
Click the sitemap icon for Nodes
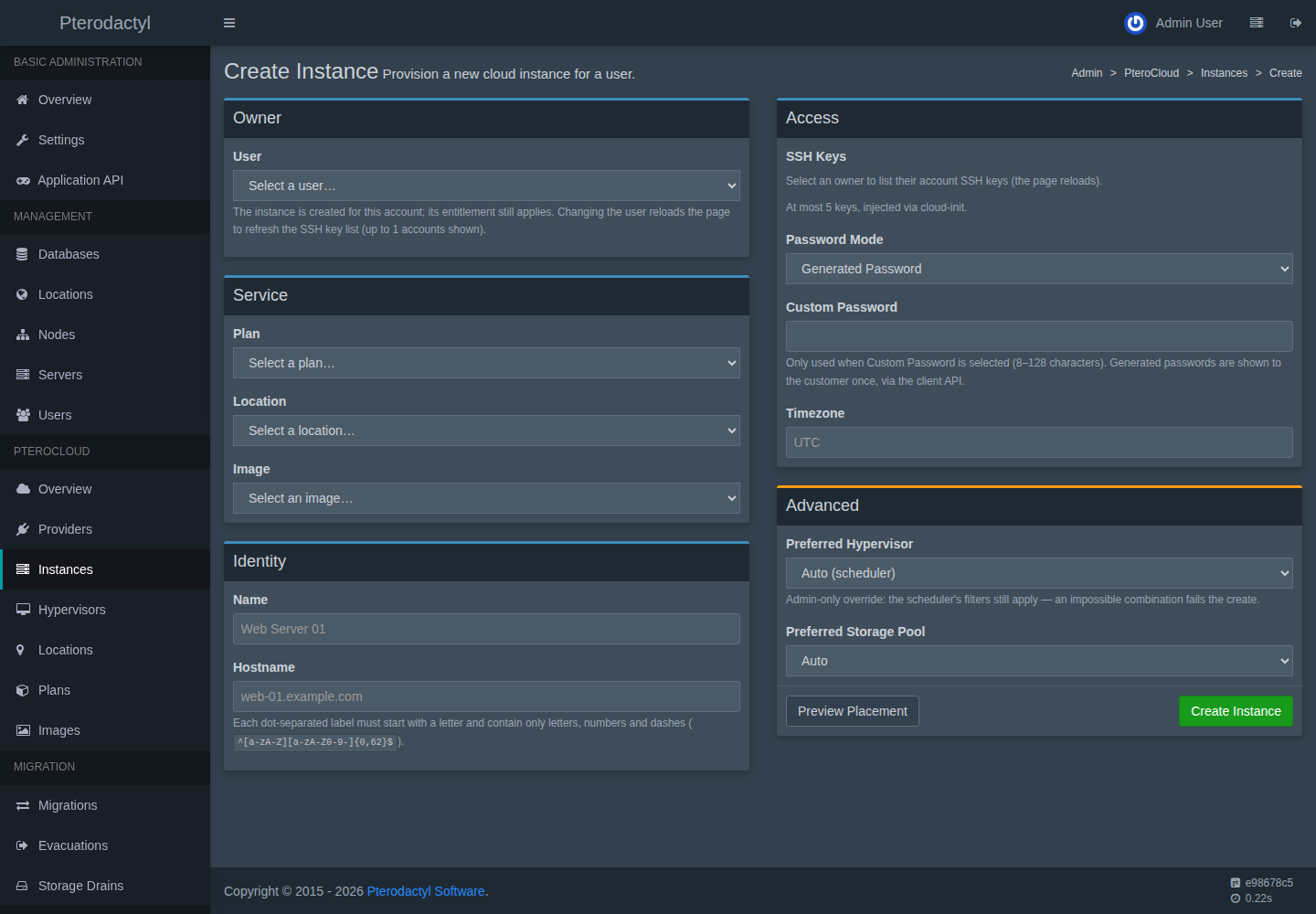click(23, 335)
